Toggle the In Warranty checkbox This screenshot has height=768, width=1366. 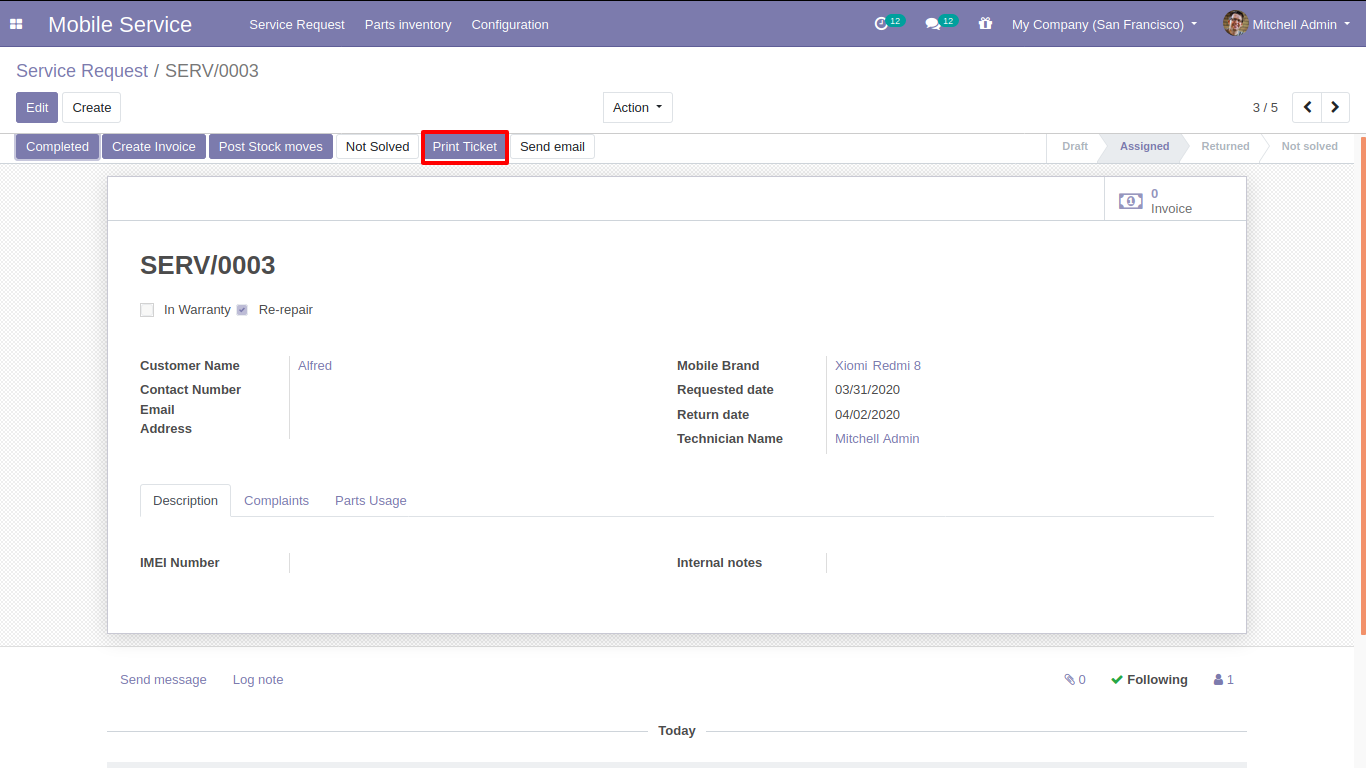147,310
